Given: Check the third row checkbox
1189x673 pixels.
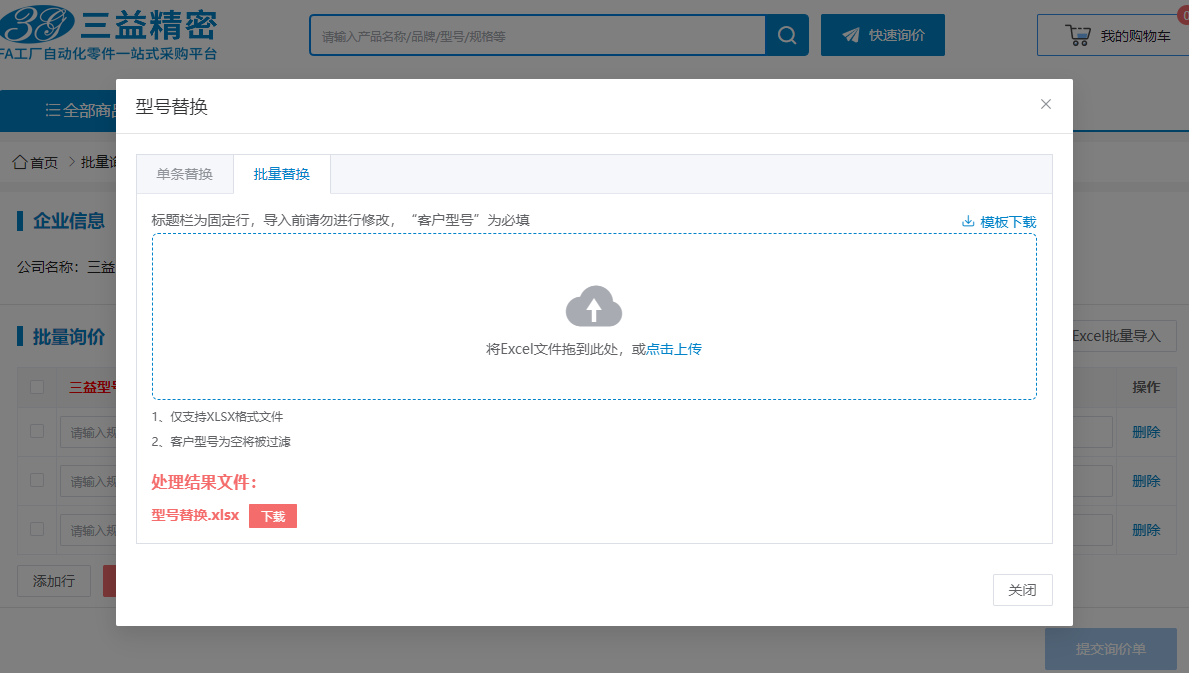Looking at the screenshot, I should point(36,530).
